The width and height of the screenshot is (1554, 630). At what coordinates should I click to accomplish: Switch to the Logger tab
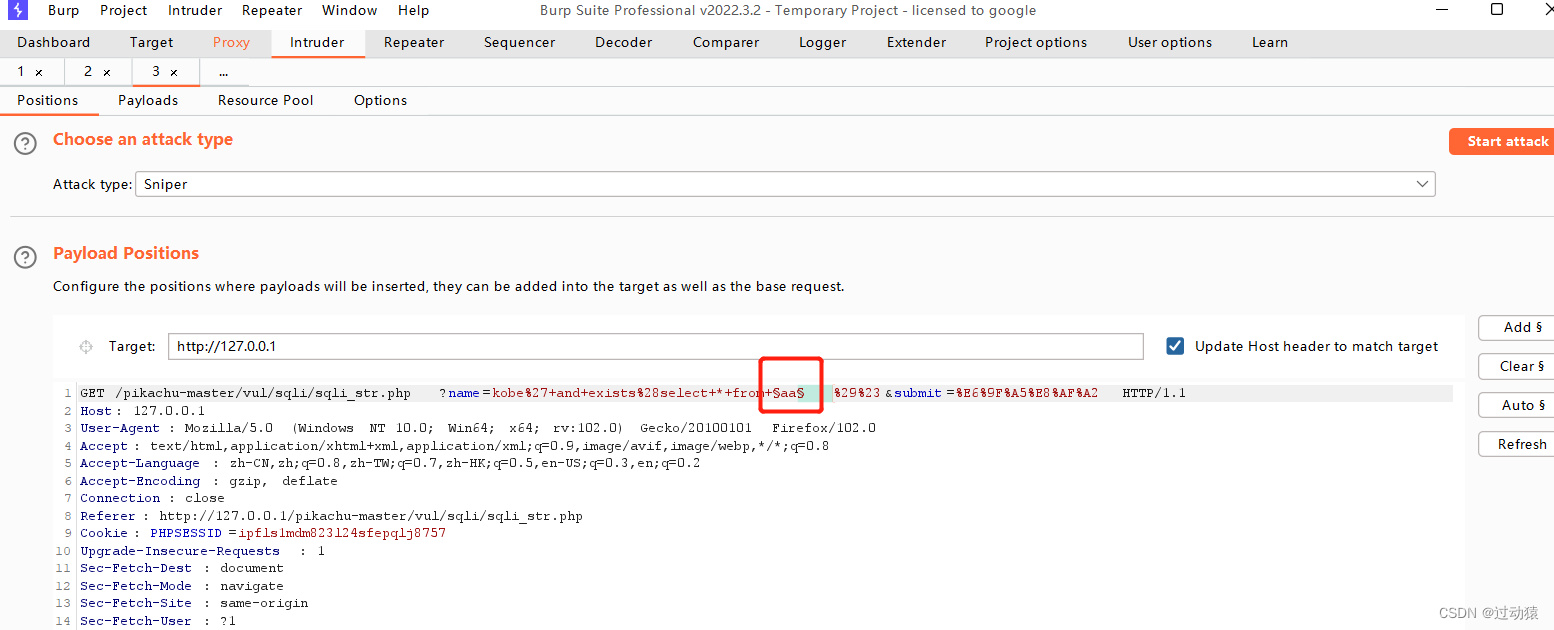pos(823,42)
